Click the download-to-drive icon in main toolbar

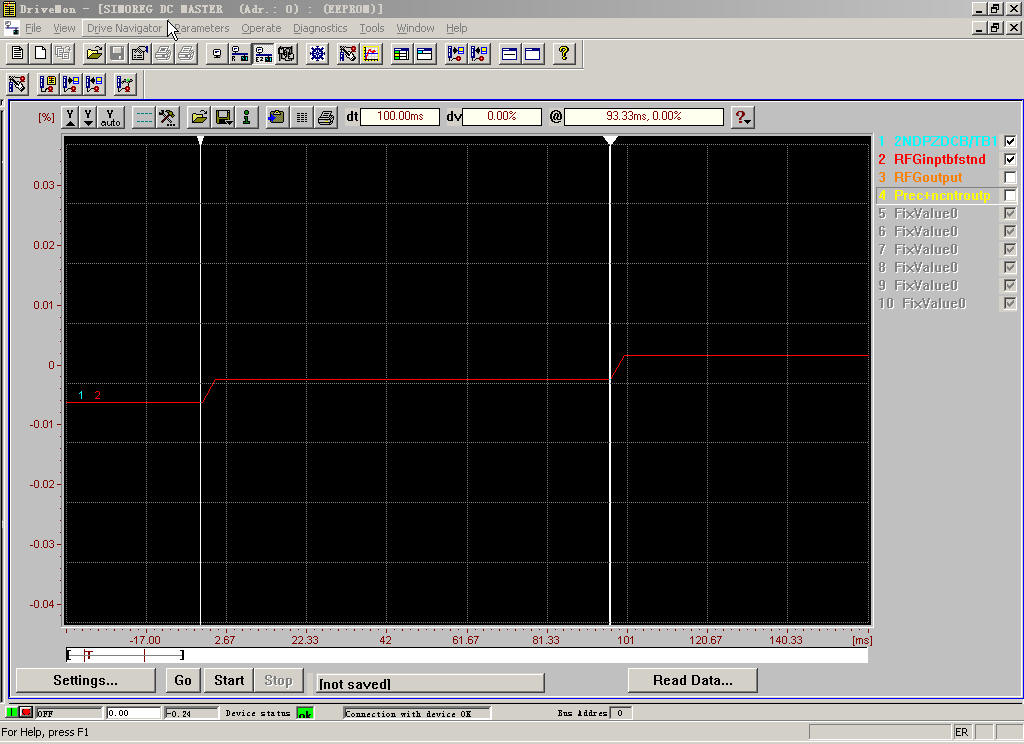point(456,54)
